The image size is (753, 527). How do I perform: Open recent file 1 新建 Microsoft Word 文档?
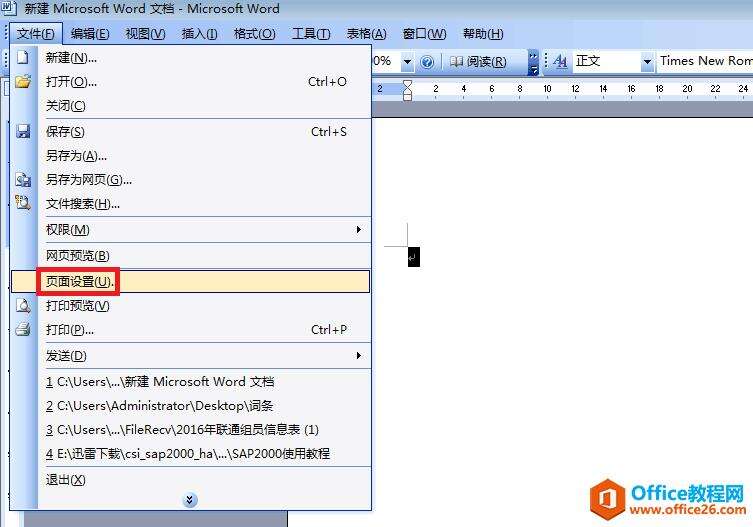coord(190,382)
